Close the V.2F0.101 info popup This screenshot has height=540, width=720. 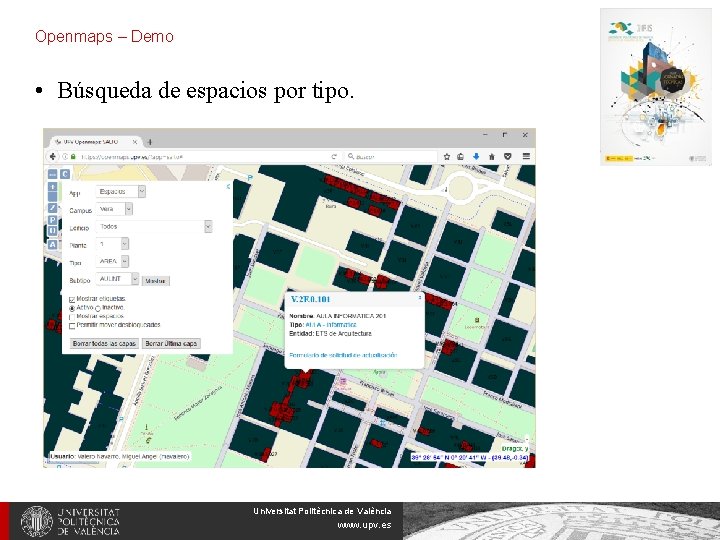tap(419, 298)
